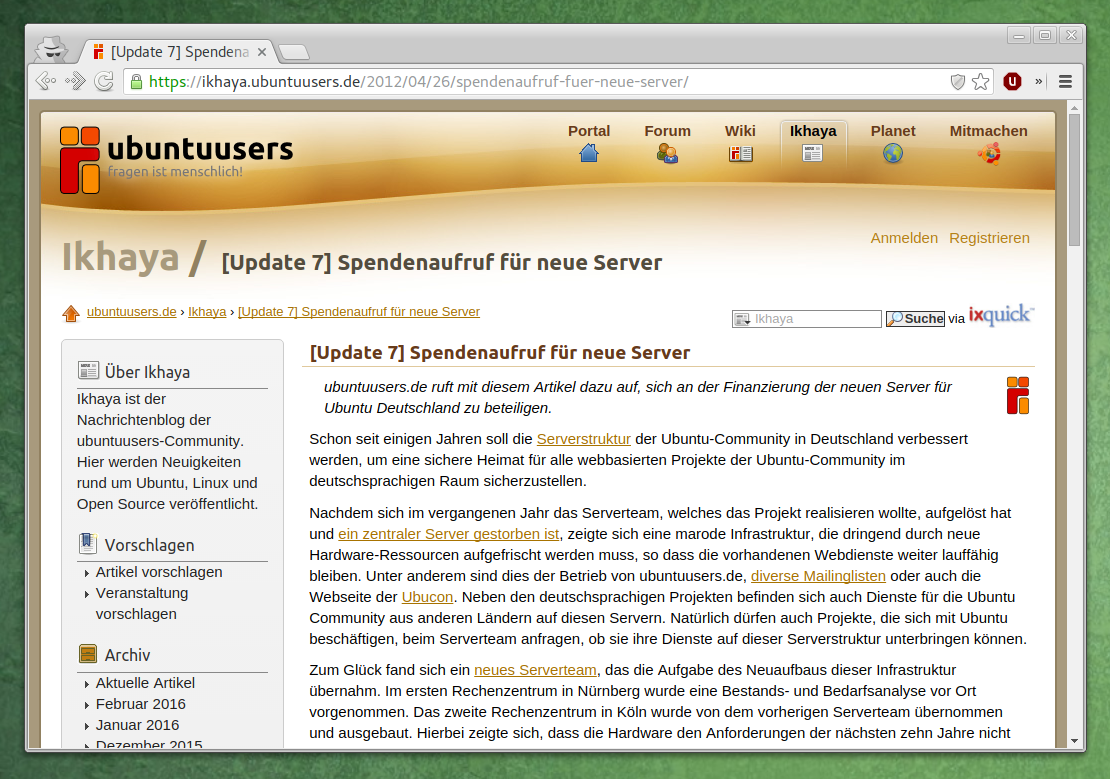Bookmark page with star icon
This screenshot has width=1110, height=779.
980,81
